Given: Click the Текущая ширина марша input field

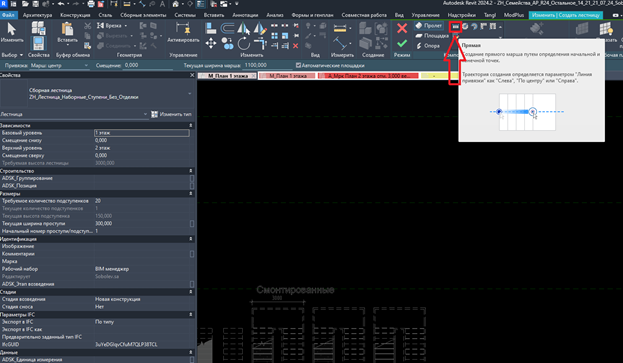Looking at the screenshot, I should point(266,65).
